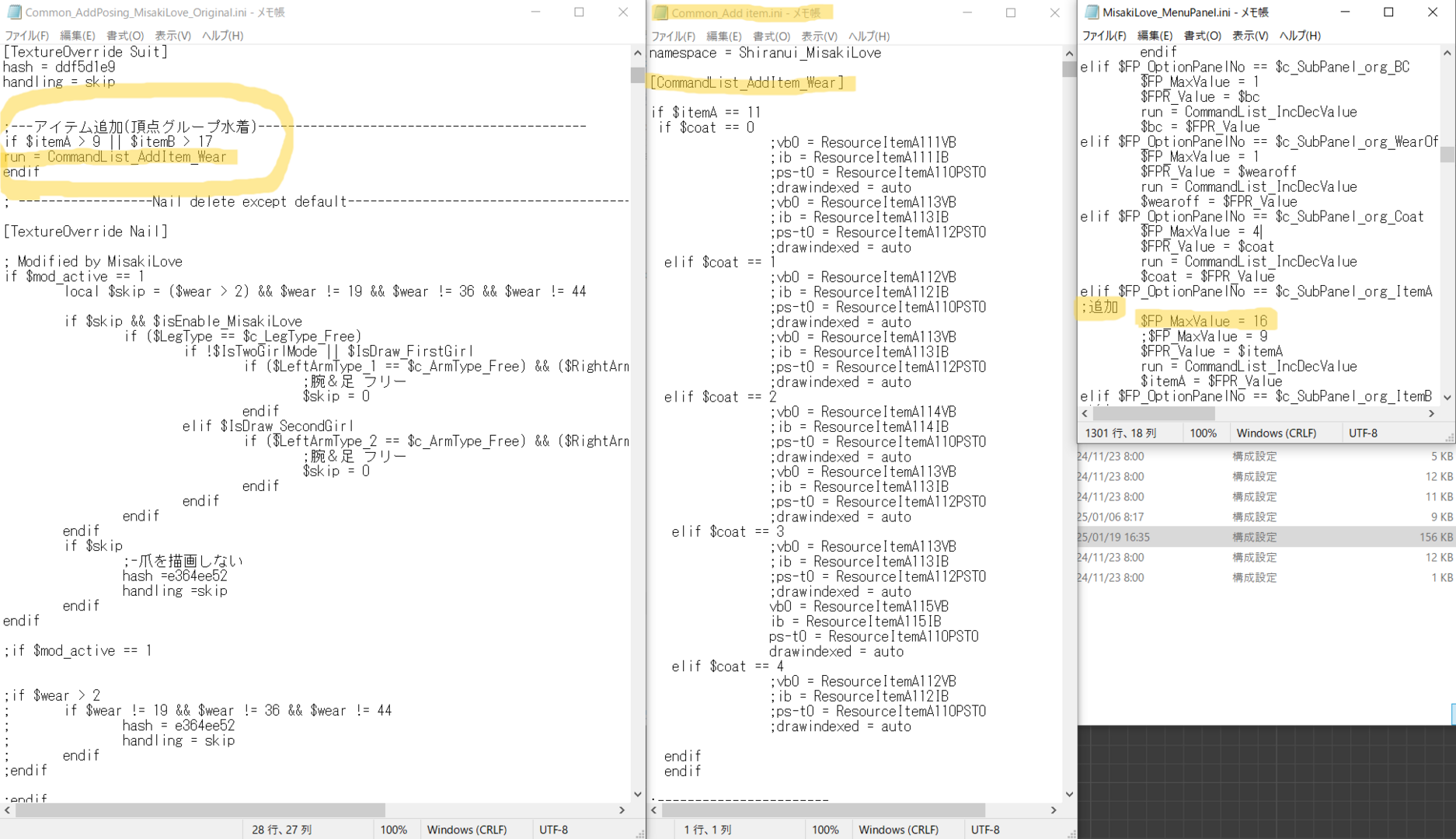Viewport: 1456px width, 839px height.
Task: Select the file row sized 1 KB
Action: click(x=1265, y=577)
